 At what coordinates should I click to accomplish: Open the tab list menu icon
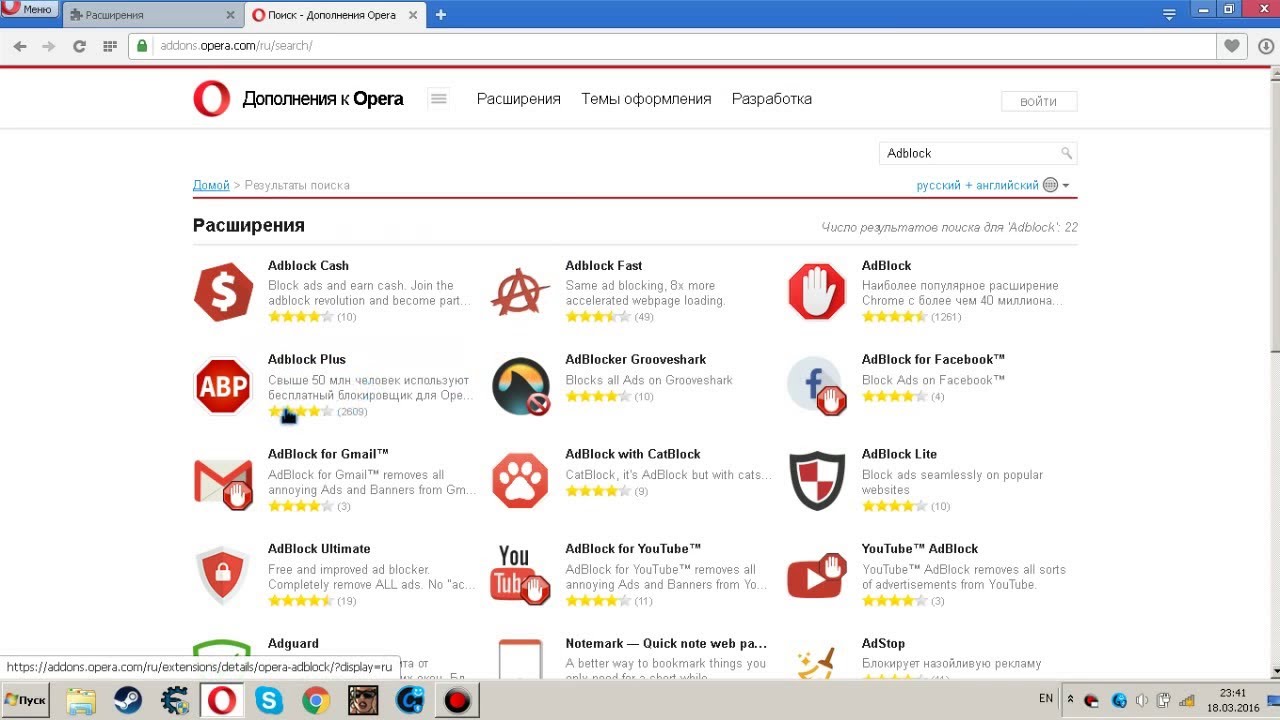pos(1170,14)
